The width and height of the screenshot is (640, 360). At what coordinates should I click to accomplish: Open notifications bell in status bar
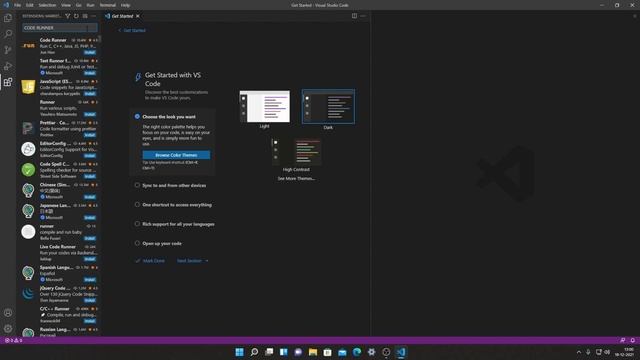click(633, 340)
